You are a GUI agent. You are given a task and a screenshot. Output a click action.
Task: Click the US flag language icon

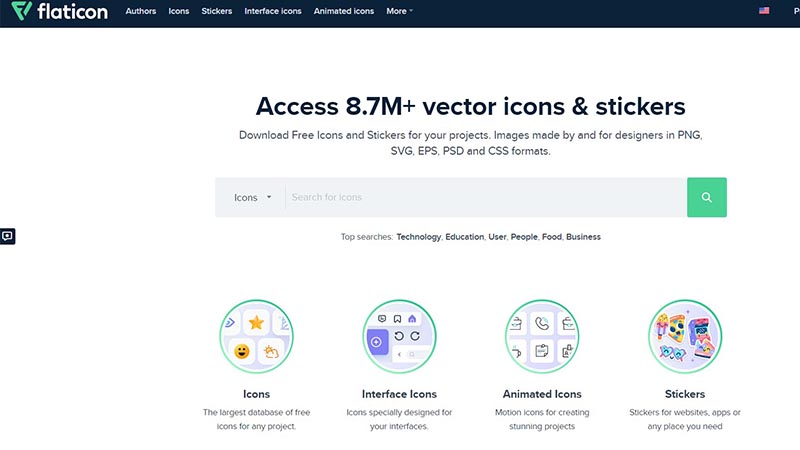click(764, 11)
